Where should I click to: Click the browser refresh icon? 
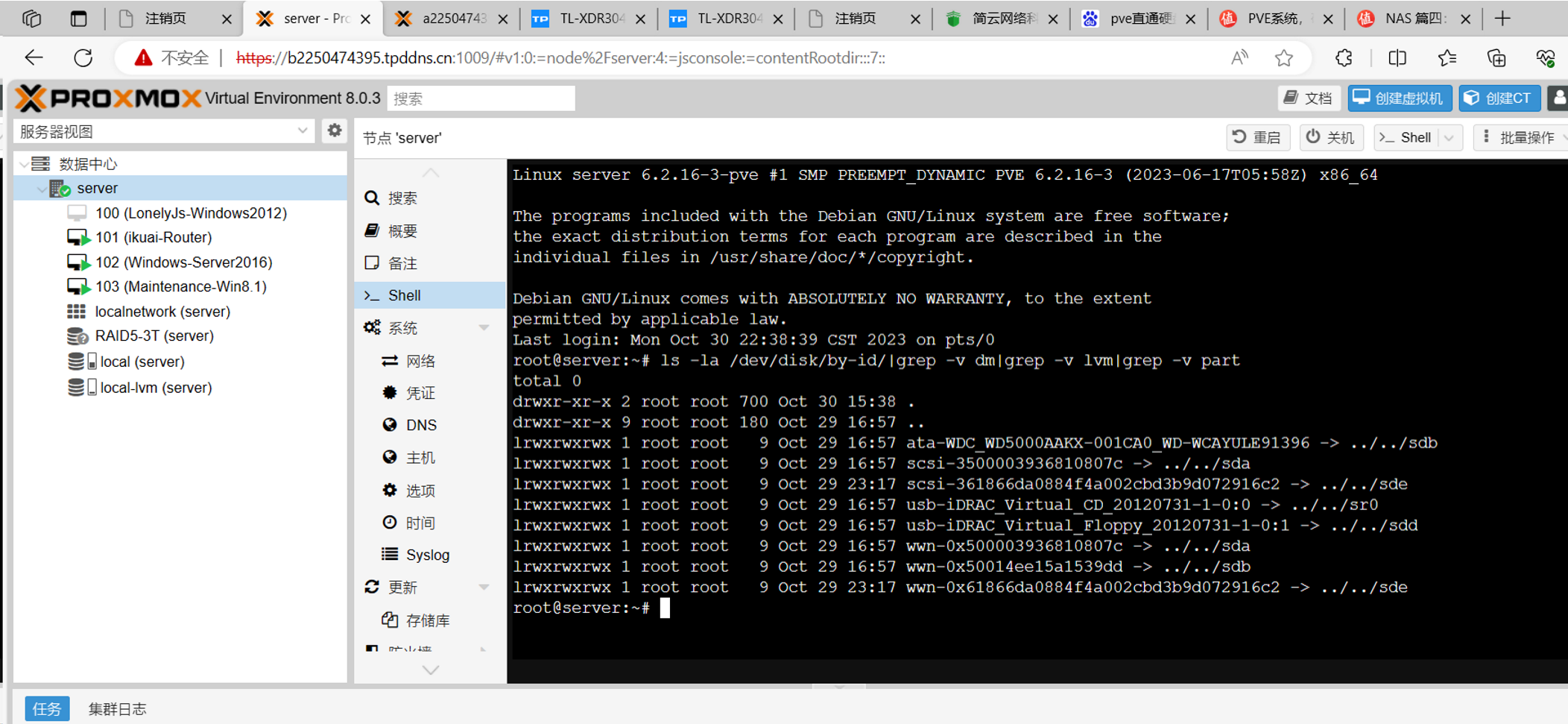83,58
